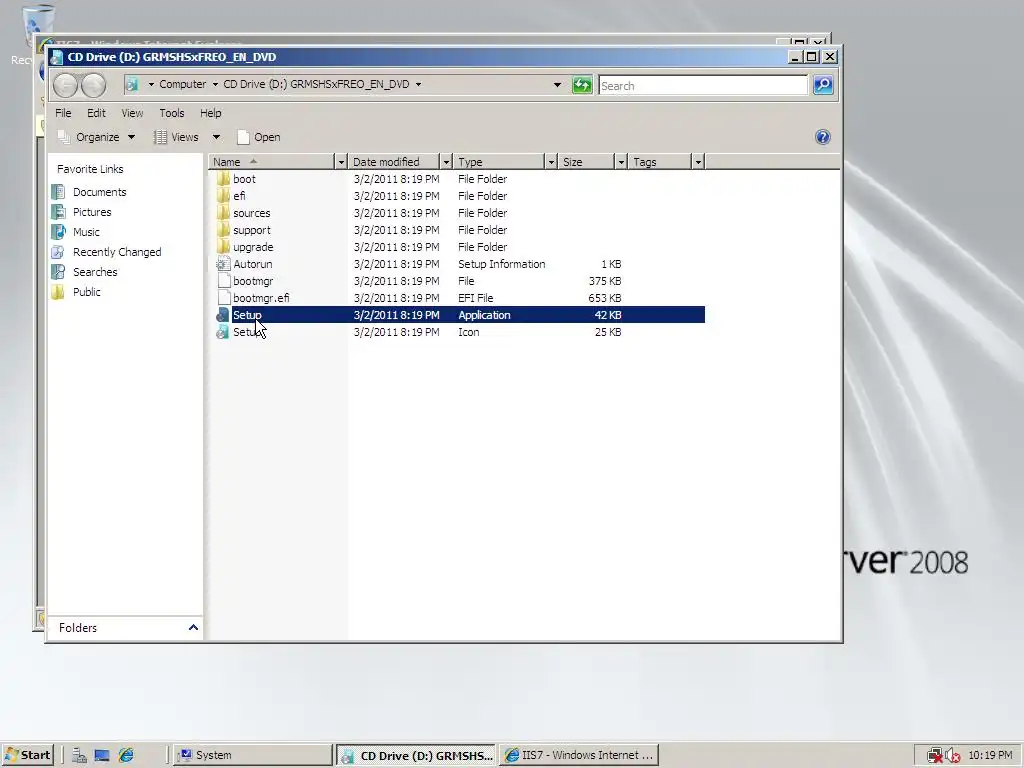Open the File menu
The width and height of the screenshot is (1024, 768).
pyautogui.click(x=63, y=113)
